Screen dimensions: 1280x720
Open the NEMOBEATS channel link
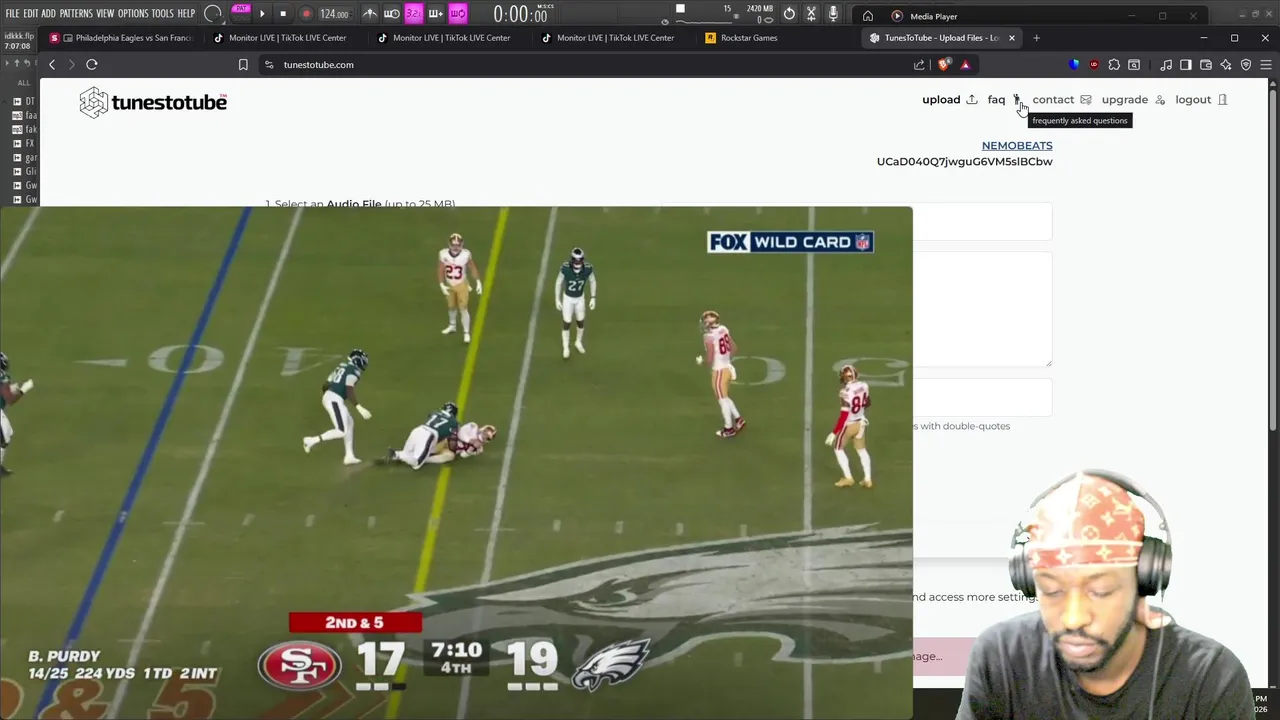coord(1017,146)
